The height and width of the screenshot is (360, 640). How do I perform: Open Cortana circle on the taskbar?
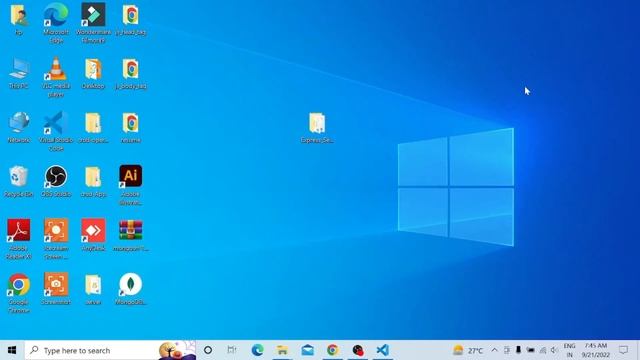[208, 350]
